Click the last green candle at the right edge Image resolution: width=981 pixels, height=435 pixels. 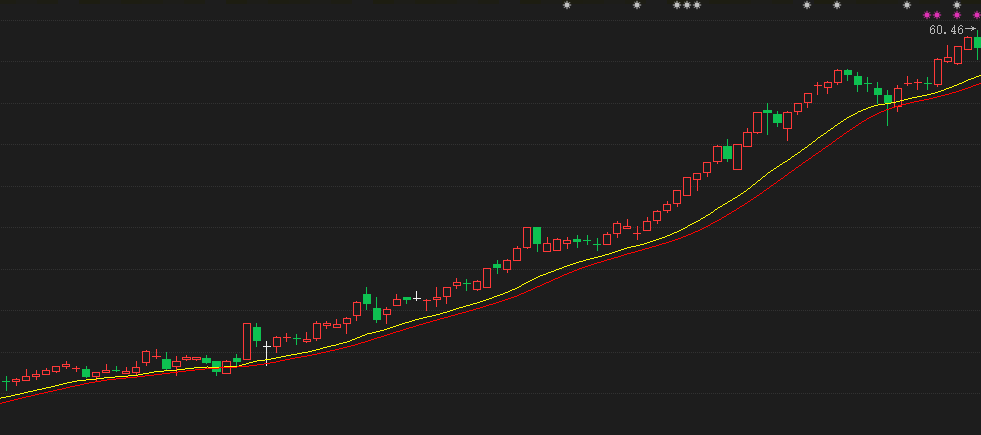[977, 42]
